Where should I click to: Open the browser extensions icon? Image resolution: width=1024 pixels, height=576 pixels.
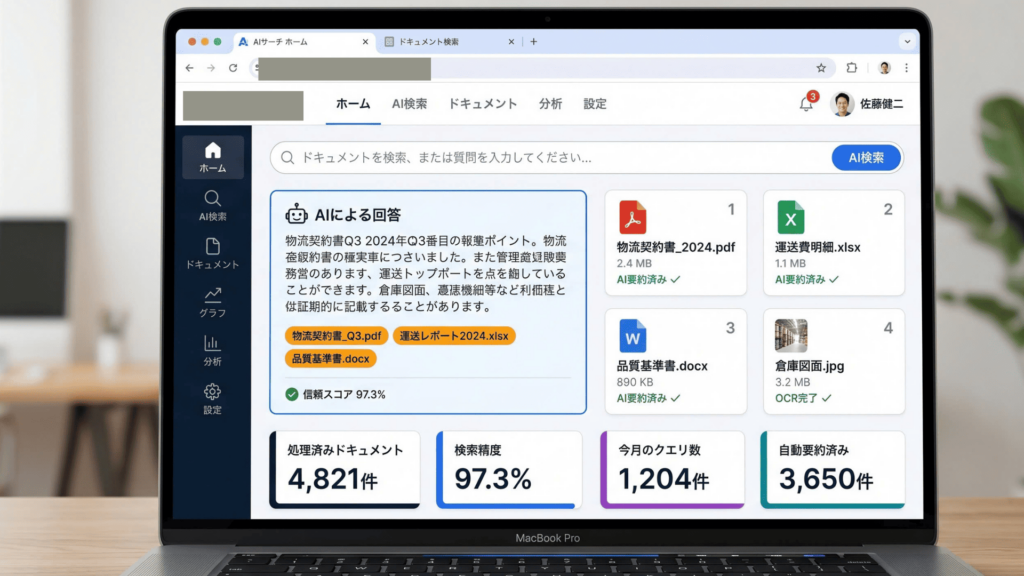(x=852, y=68)
